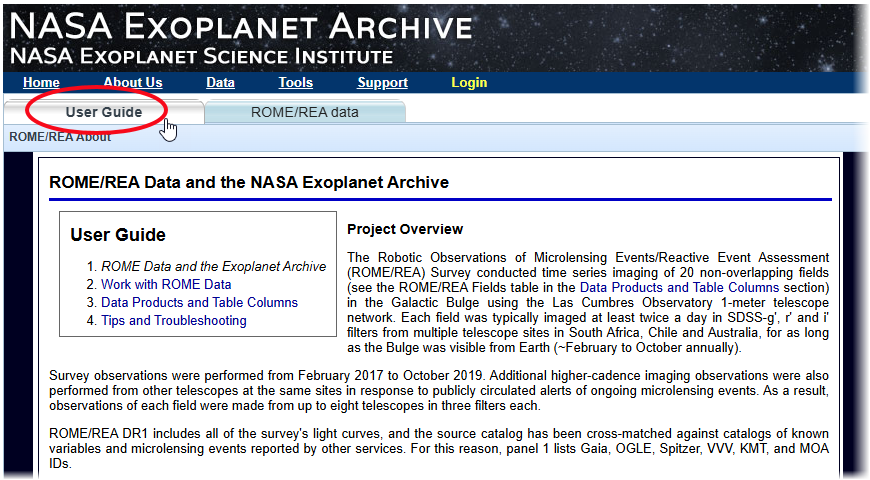
Task: Click the Login link
Action: tap(469, 83)
